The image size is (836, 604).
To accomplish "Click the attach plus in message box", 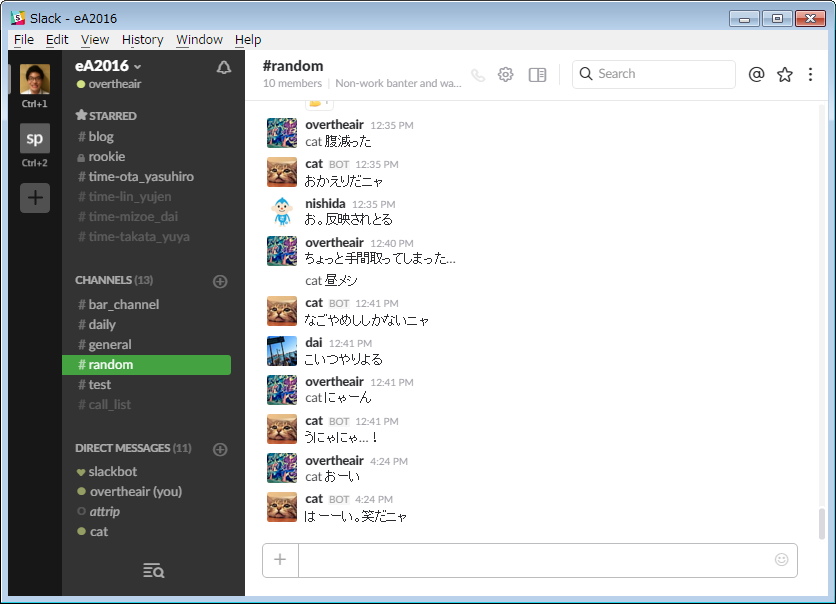I will pyautogui.click(x=280, y=560).
